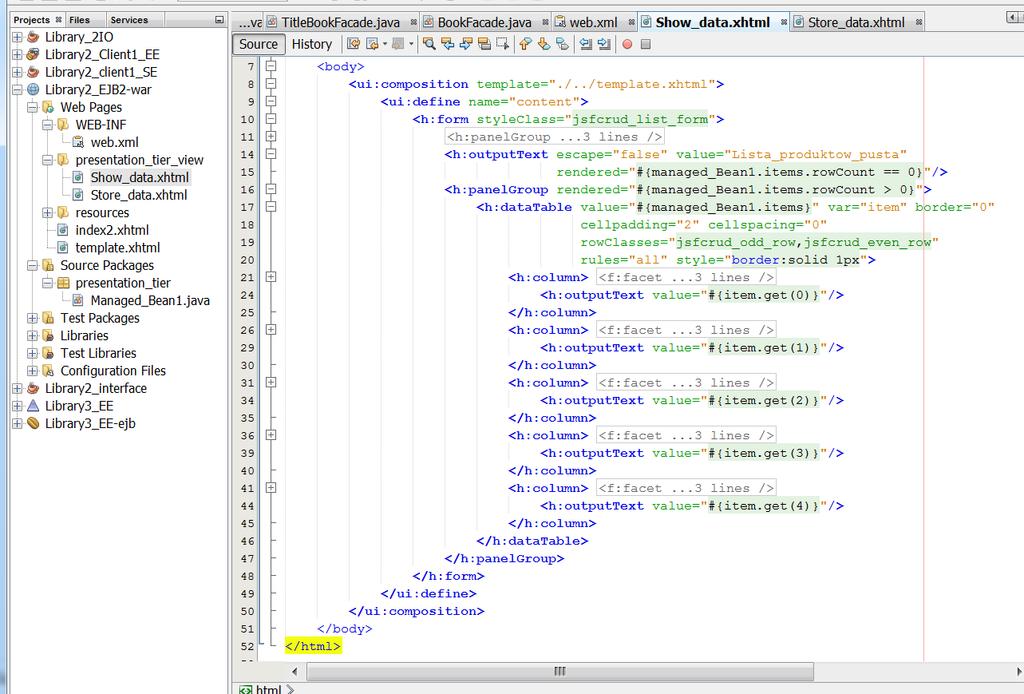The width and height of the screenshot is (1024, 694).
Task: Stop macro recording square button
Action: coord(645,44)
